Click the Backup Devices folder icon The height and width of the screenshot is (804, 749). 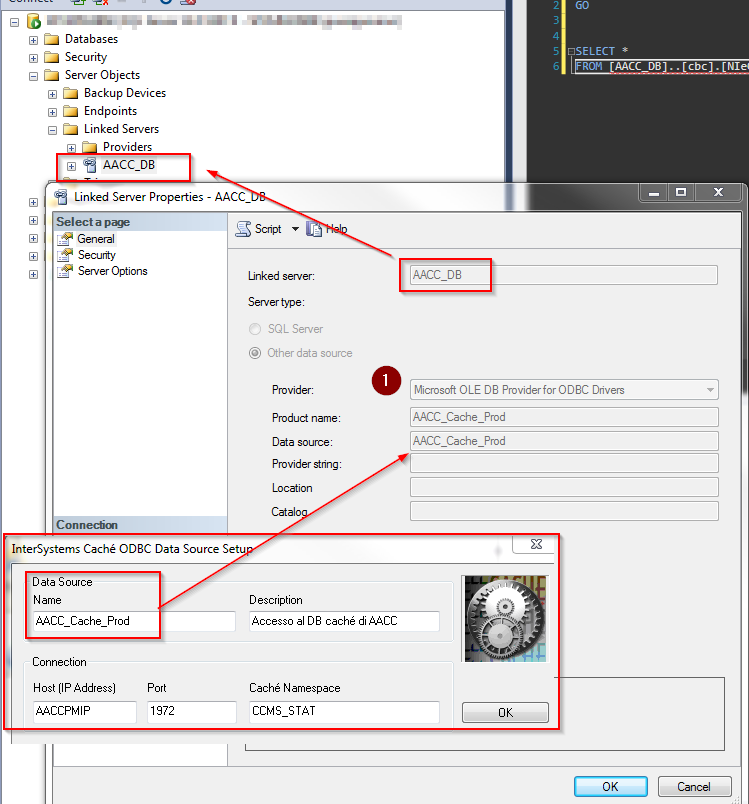71,93
